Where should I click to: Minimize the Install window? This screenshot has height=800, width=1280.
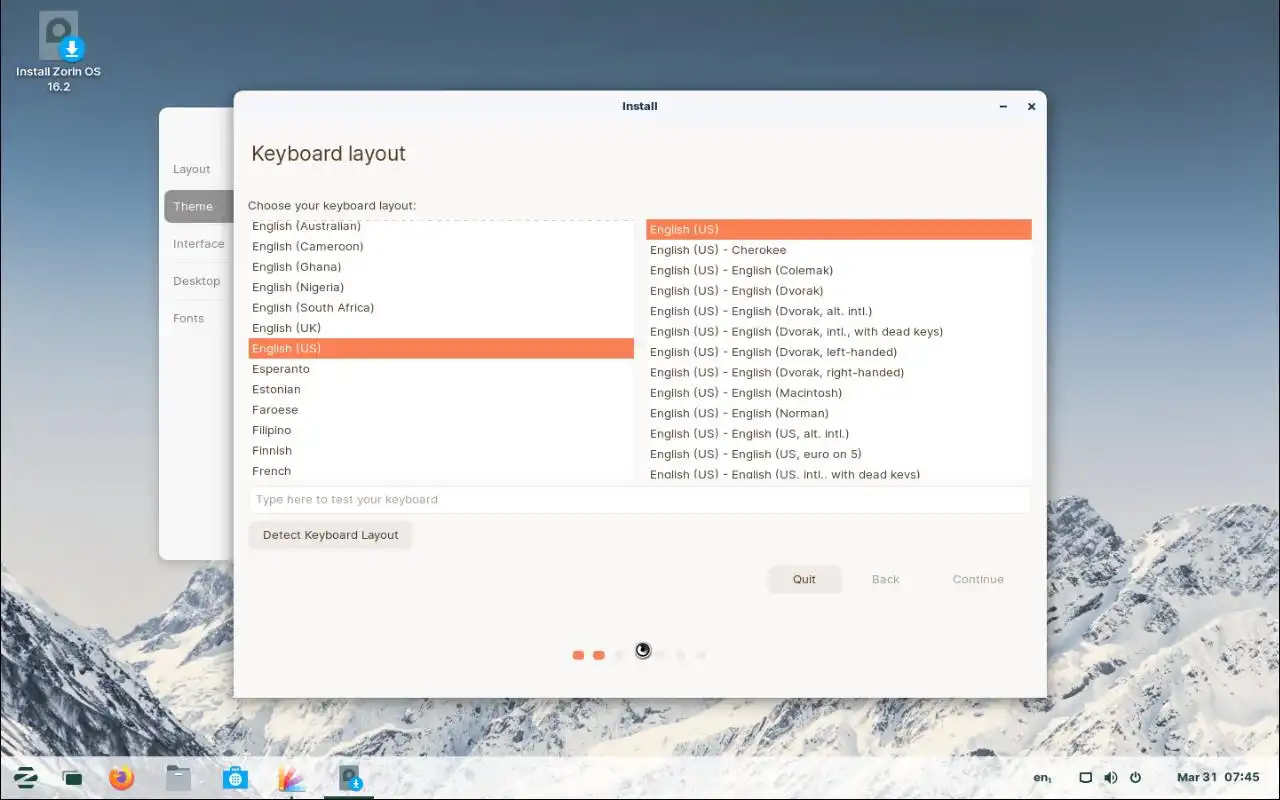[1003, 106]
